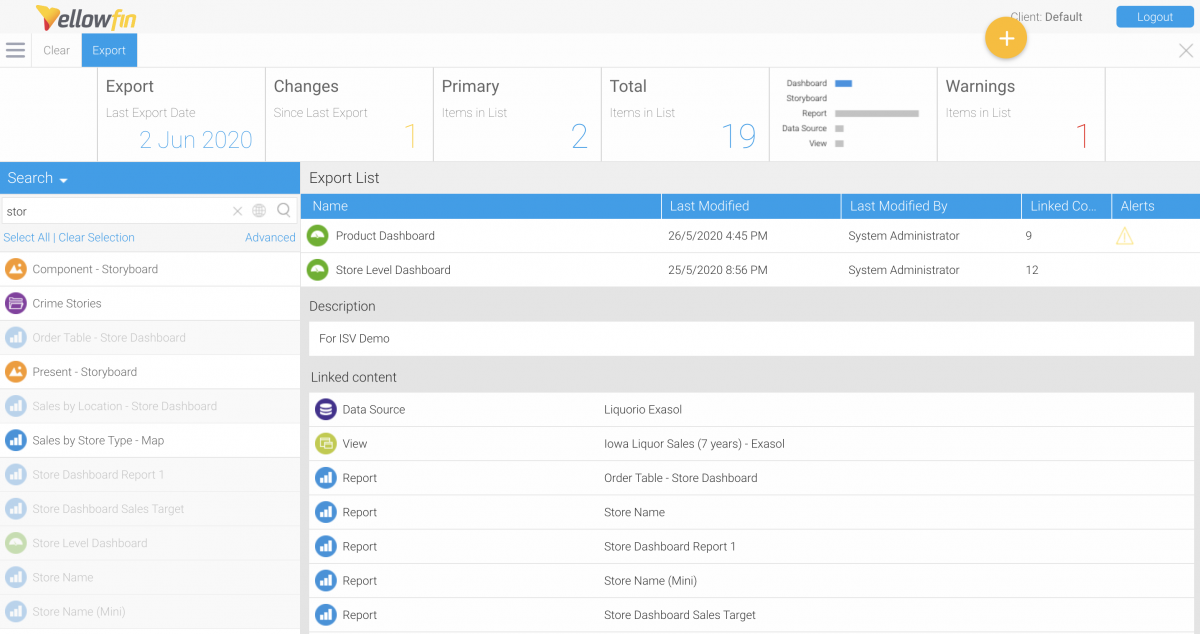Viewport: 1200px width, 634px height.
Task: Open Advanced search options
Action: click(270, 238)
